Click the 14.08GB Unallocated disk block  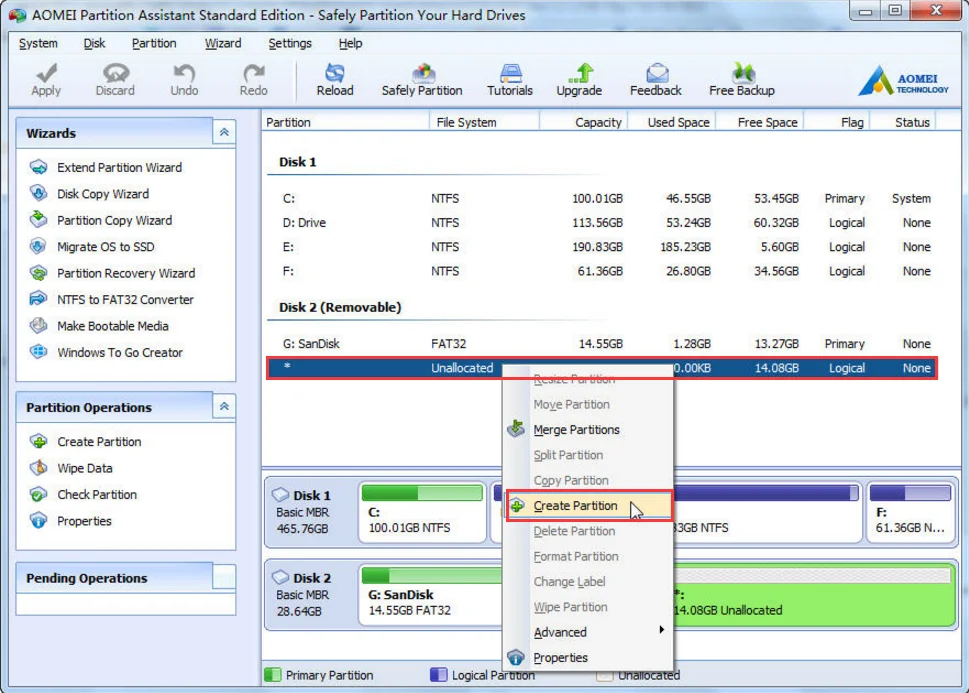point(814,594)
